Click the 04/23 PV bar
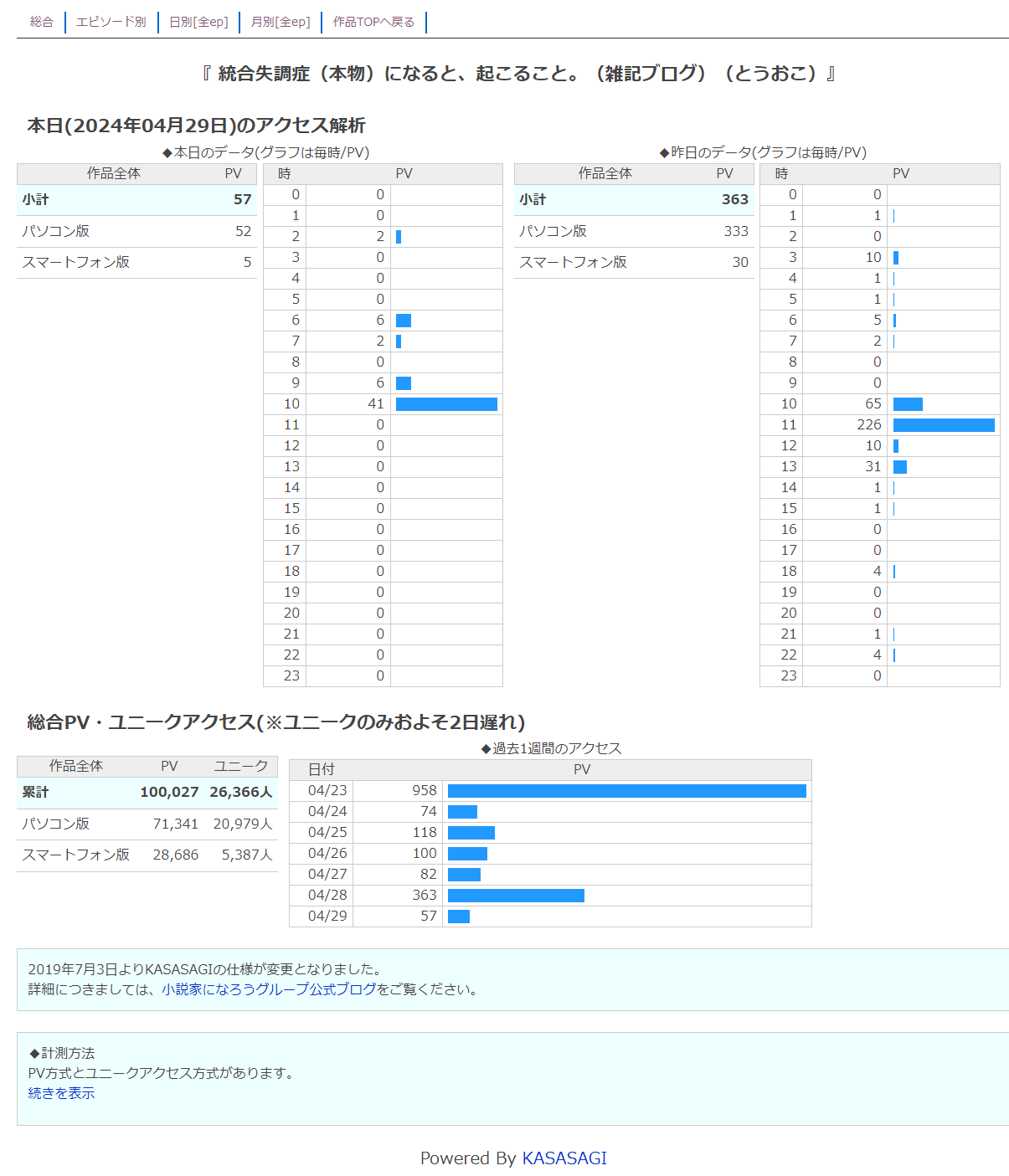 (626, 791)
